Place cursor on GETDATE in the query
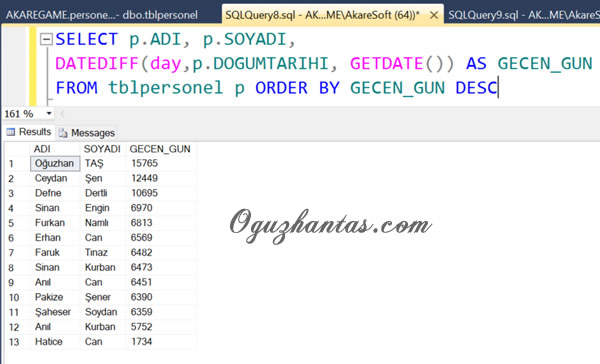Image resolution: width=600 pixels, height=364 pixels. click(386, 64)
